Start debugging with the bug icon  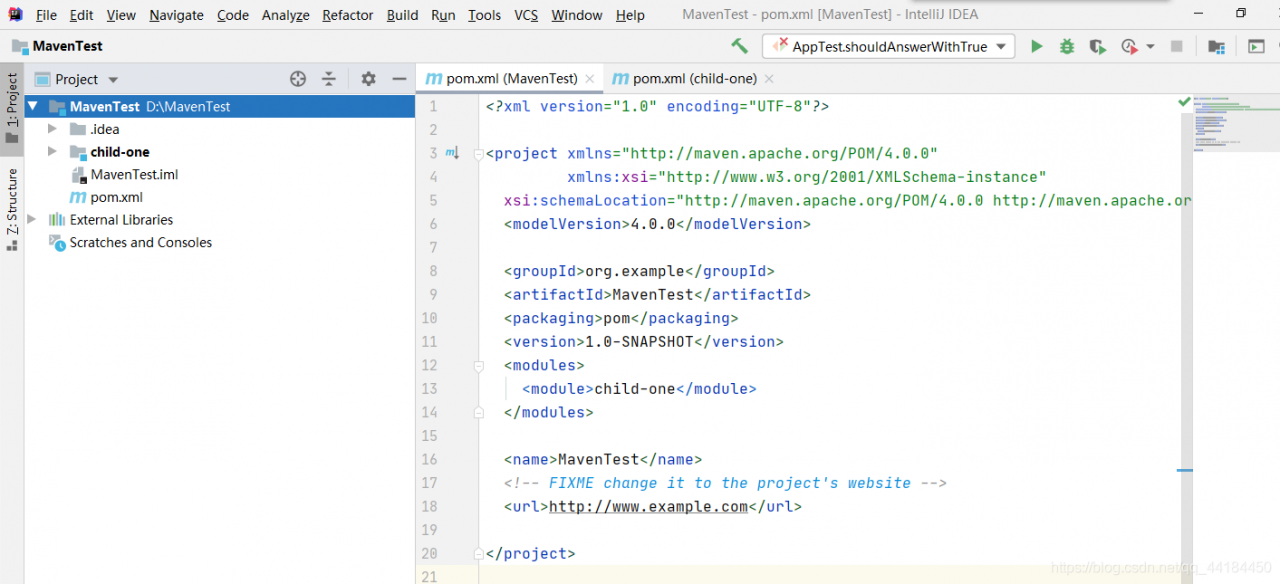[x=1067, y=46]
